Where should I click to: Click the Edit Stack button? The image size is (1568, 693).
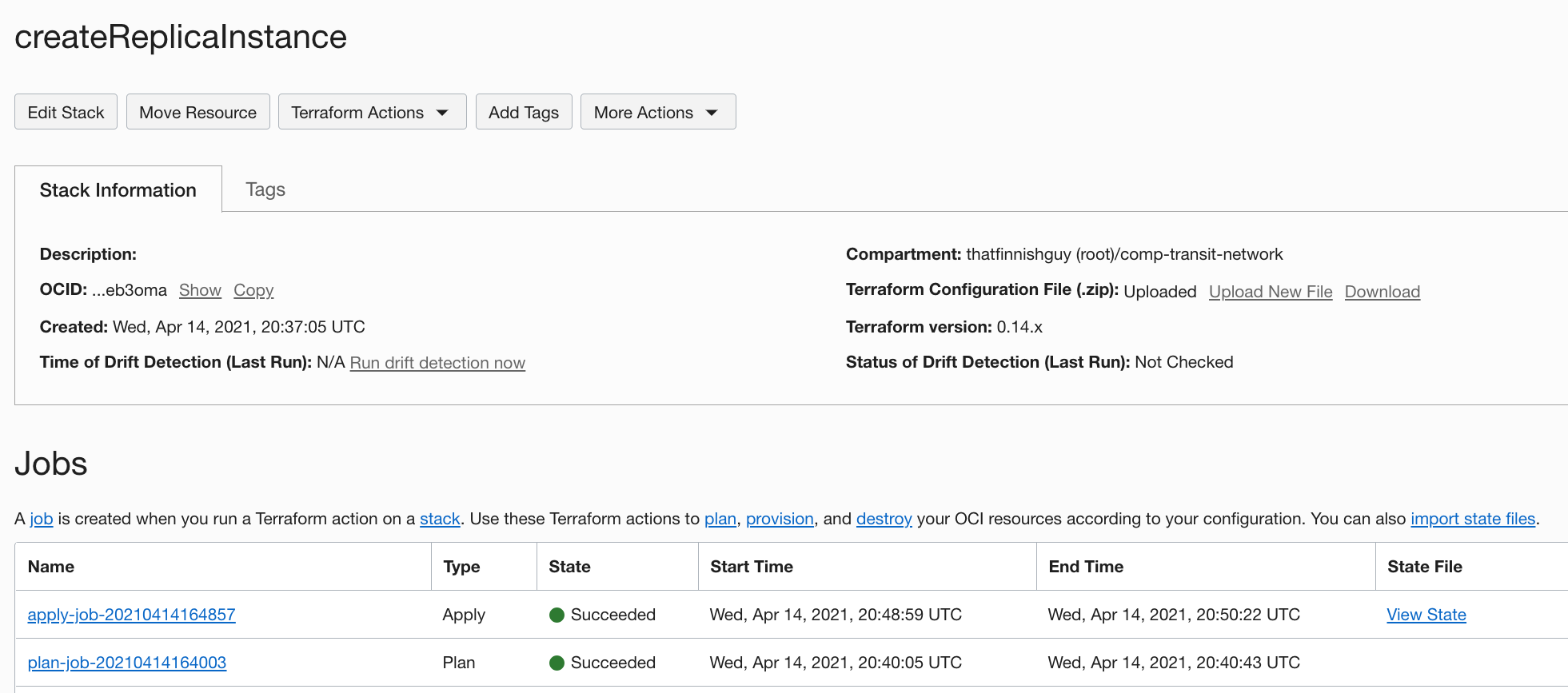pos(66,112)
